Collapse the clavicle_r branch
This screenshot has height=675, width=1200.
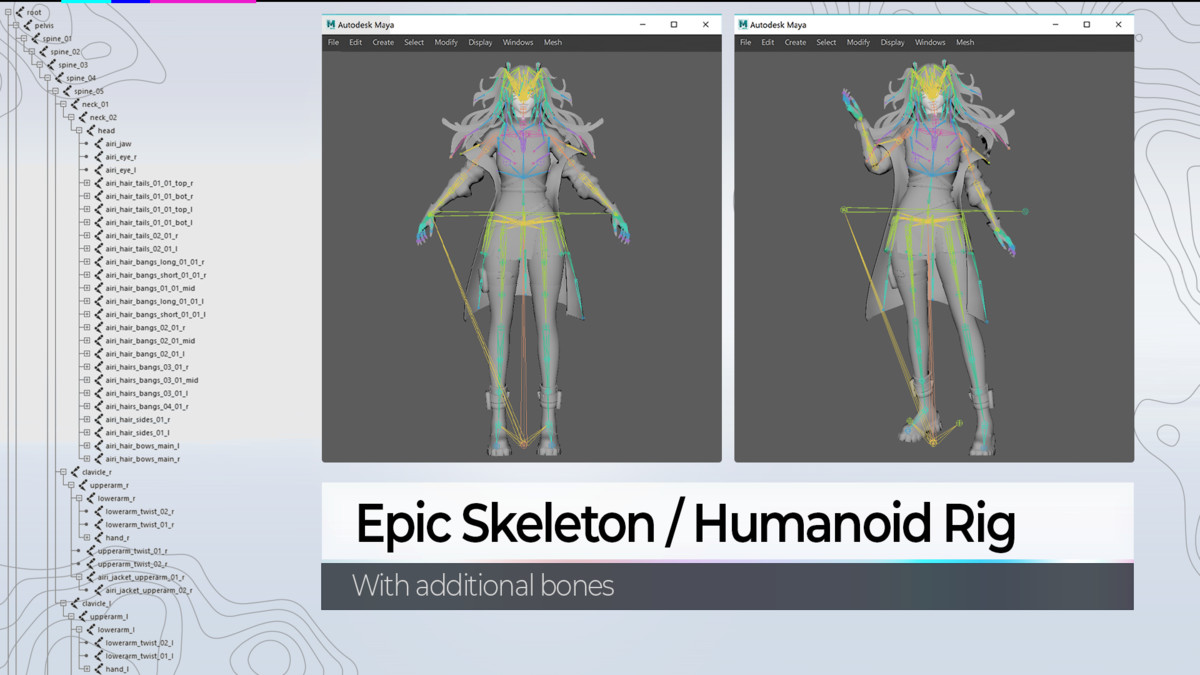pos(62,472)
